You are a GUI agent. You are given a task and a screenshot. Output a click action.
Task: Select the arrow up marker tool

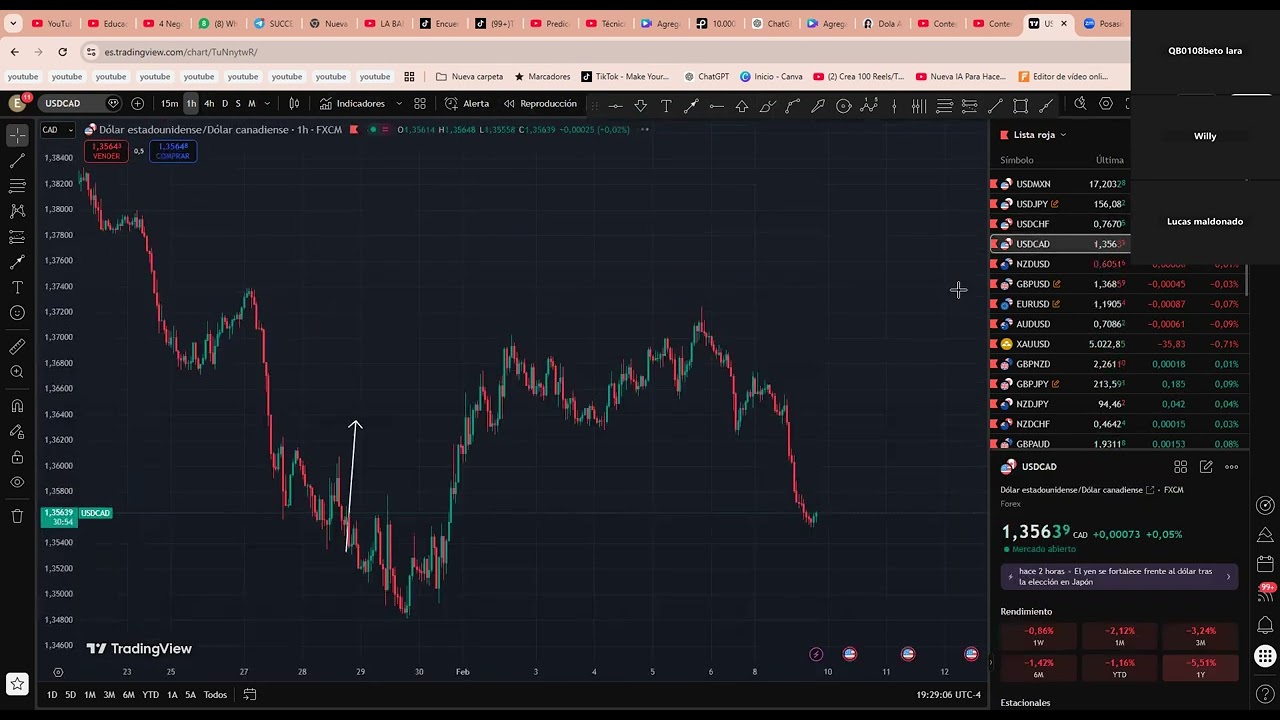point(742,105)
